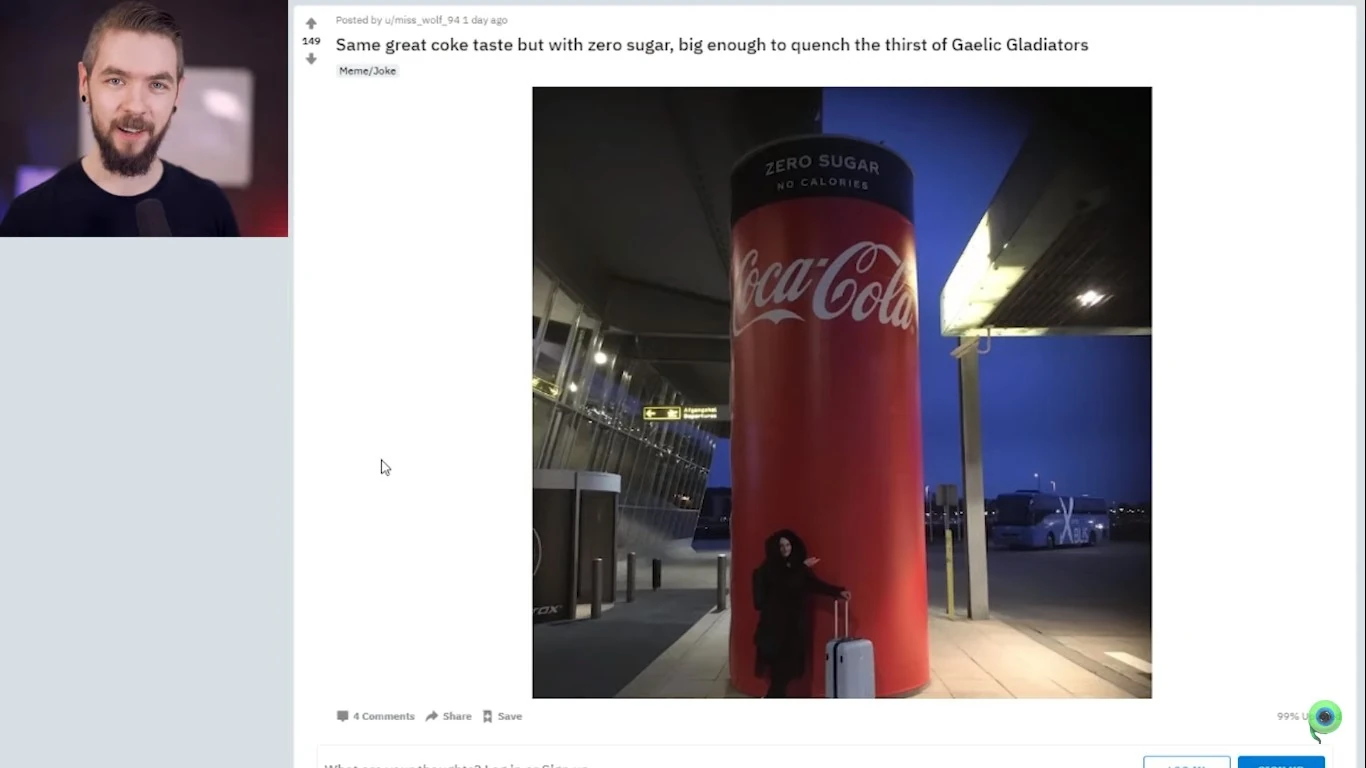Click the Share arrow icon
This screenshot has height=768, width=1366.
(432, 716)
